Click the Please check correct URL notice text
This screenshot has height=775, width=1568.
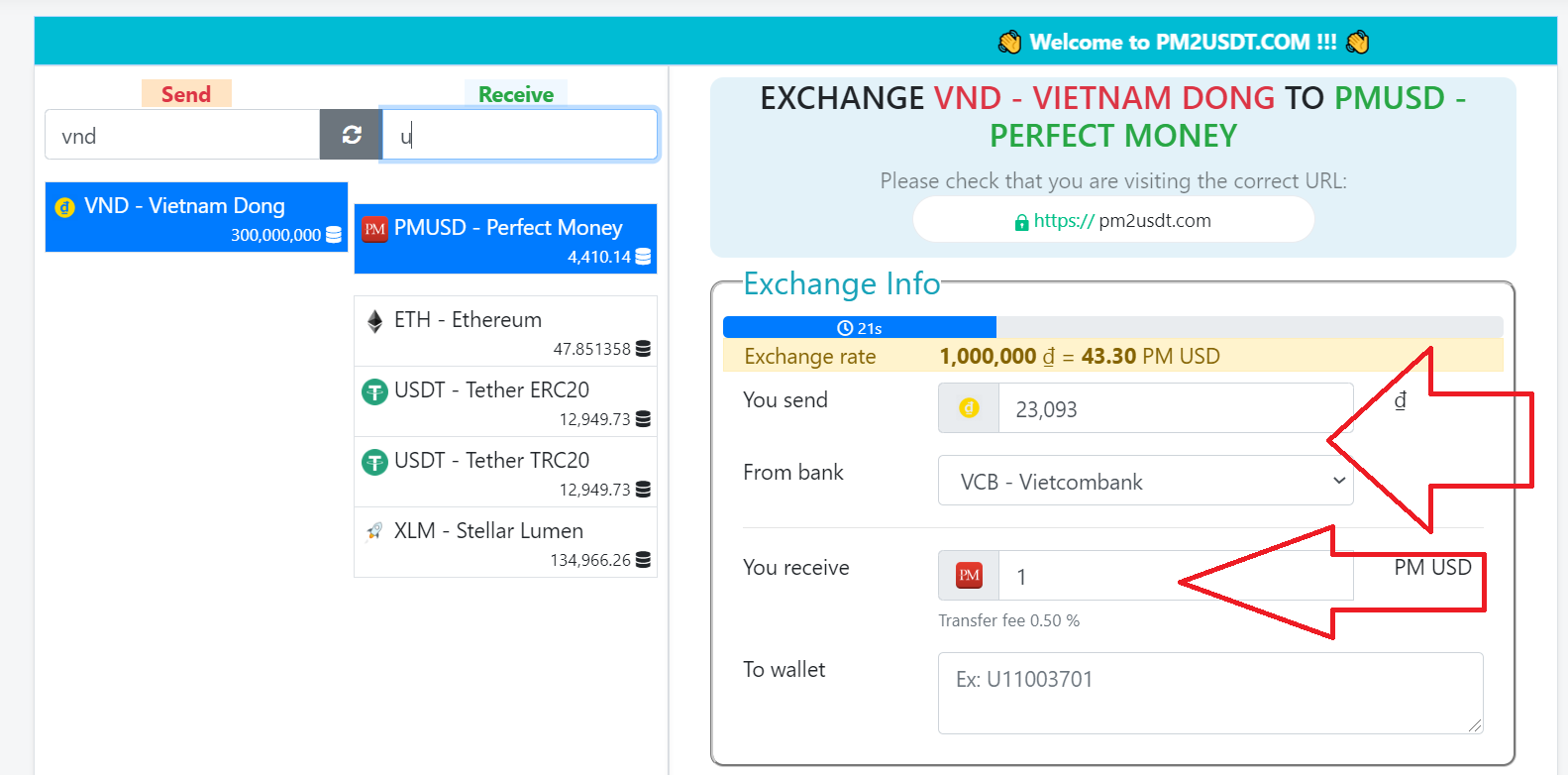1113,181
